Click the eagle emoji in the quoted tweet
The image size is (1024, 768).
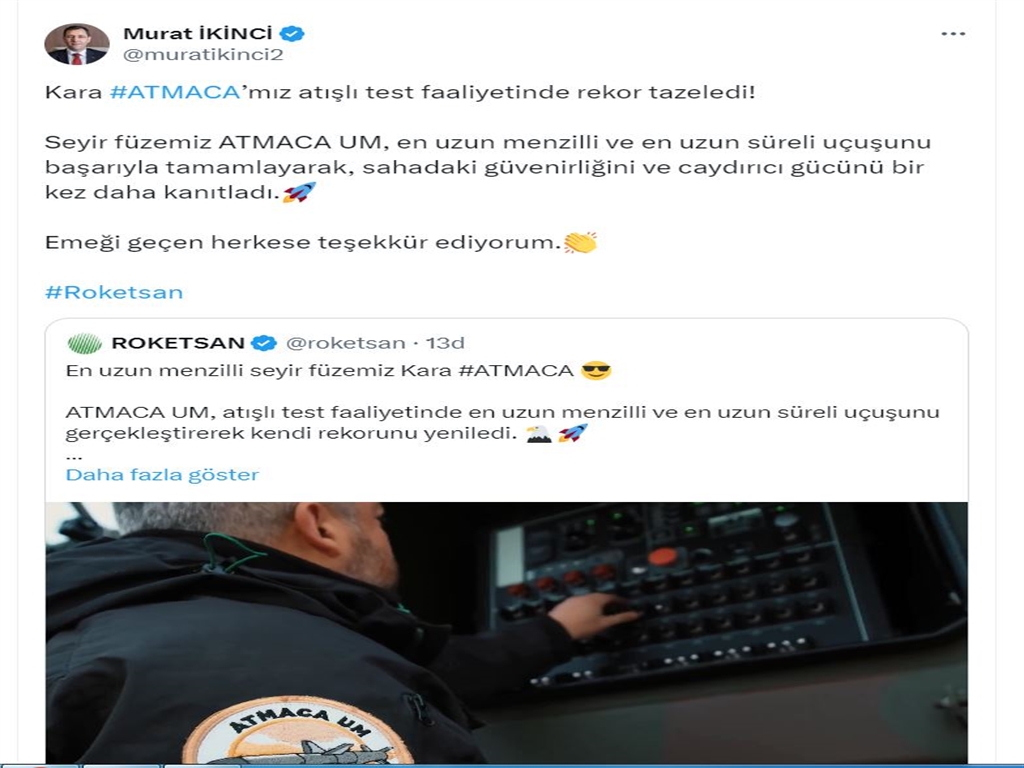539,434
